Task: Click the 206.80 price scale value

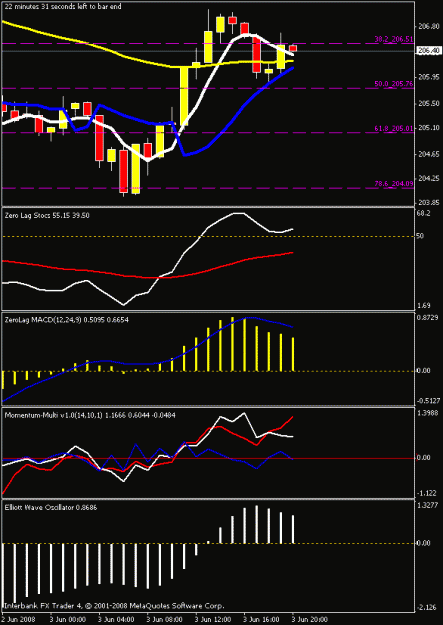Action: point(428,26)
